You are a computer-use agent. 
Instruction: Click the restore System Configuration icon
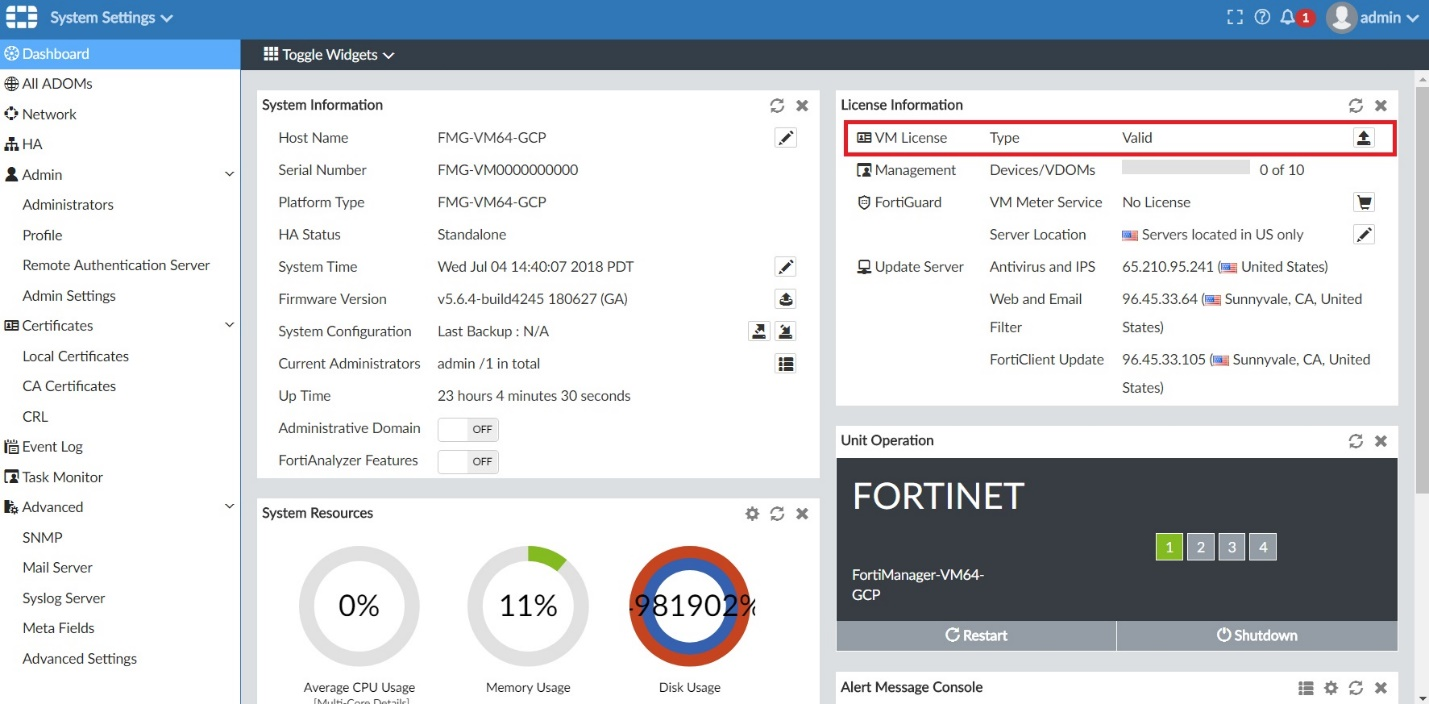pos(786,330)
